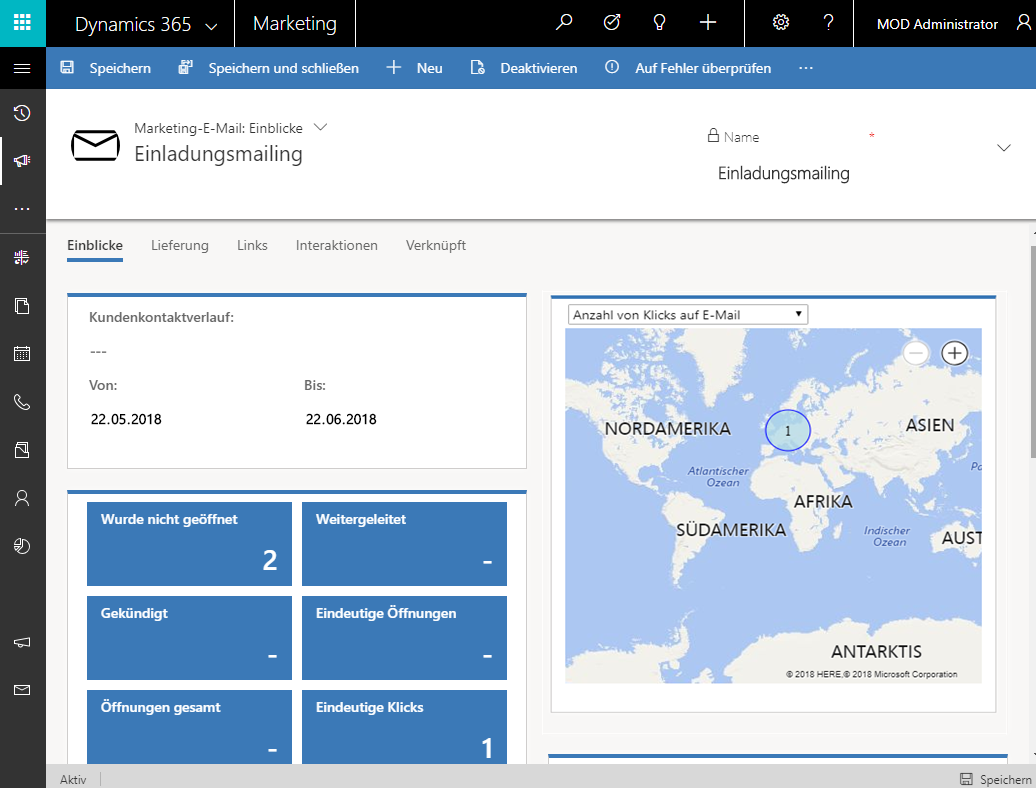Screen dimensions: 1036x788
Task: Open the task flow checkmark-circle icon
Action: (612, 23)
